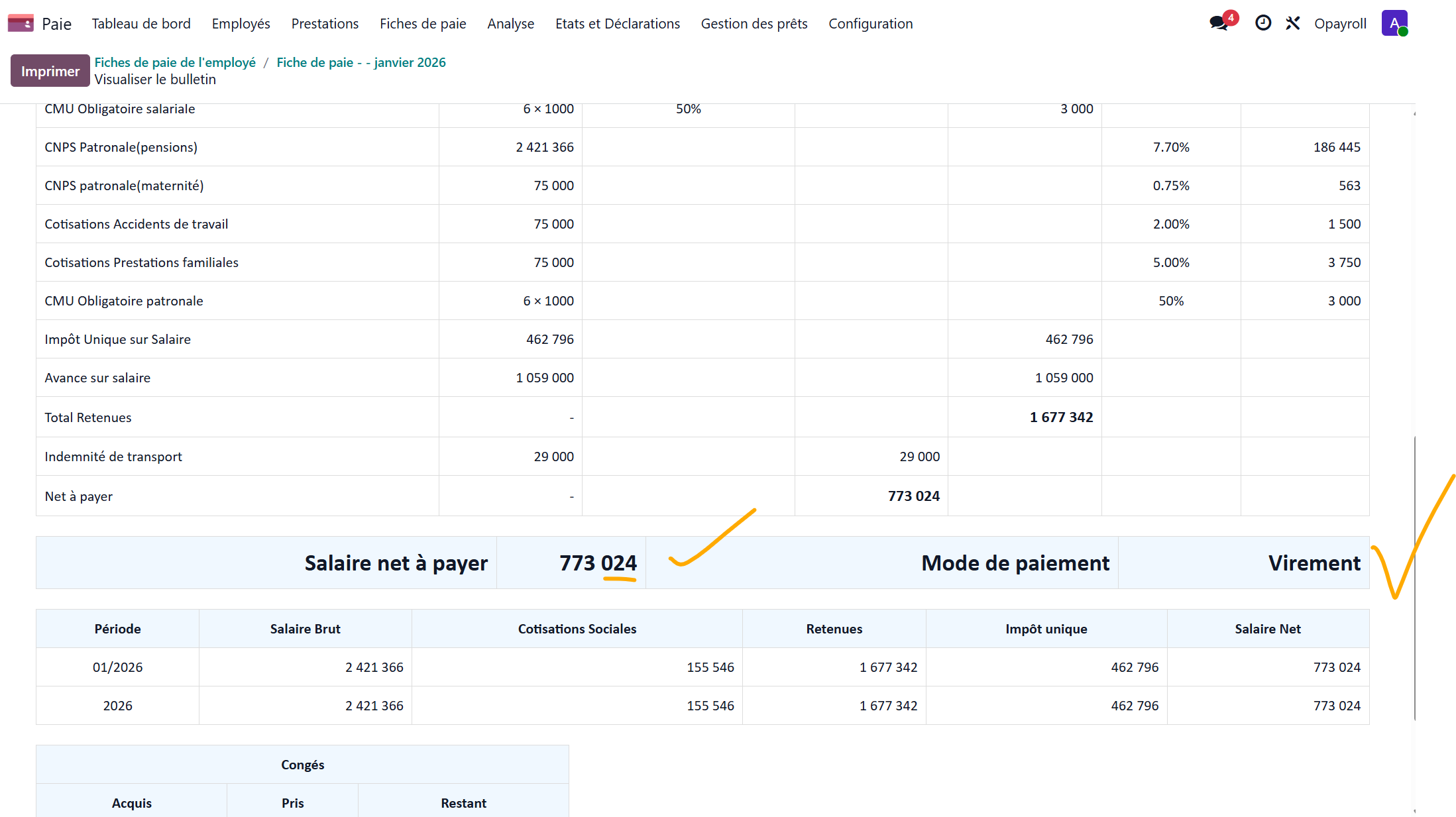
Task: Open the Fiche de paie janvier 2026 breadcrumb
Action: (361, 62)
